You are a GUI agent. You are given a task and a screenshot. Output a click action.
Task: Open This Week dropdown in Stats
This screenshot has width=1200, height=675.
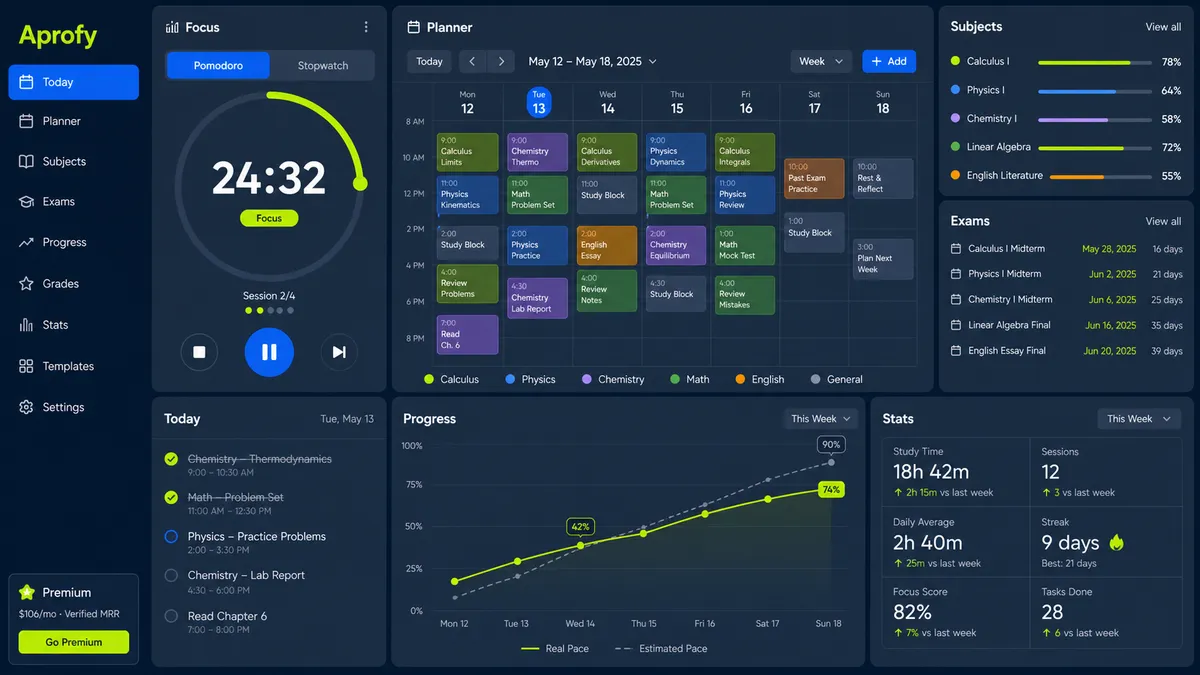pos(1139,419)
